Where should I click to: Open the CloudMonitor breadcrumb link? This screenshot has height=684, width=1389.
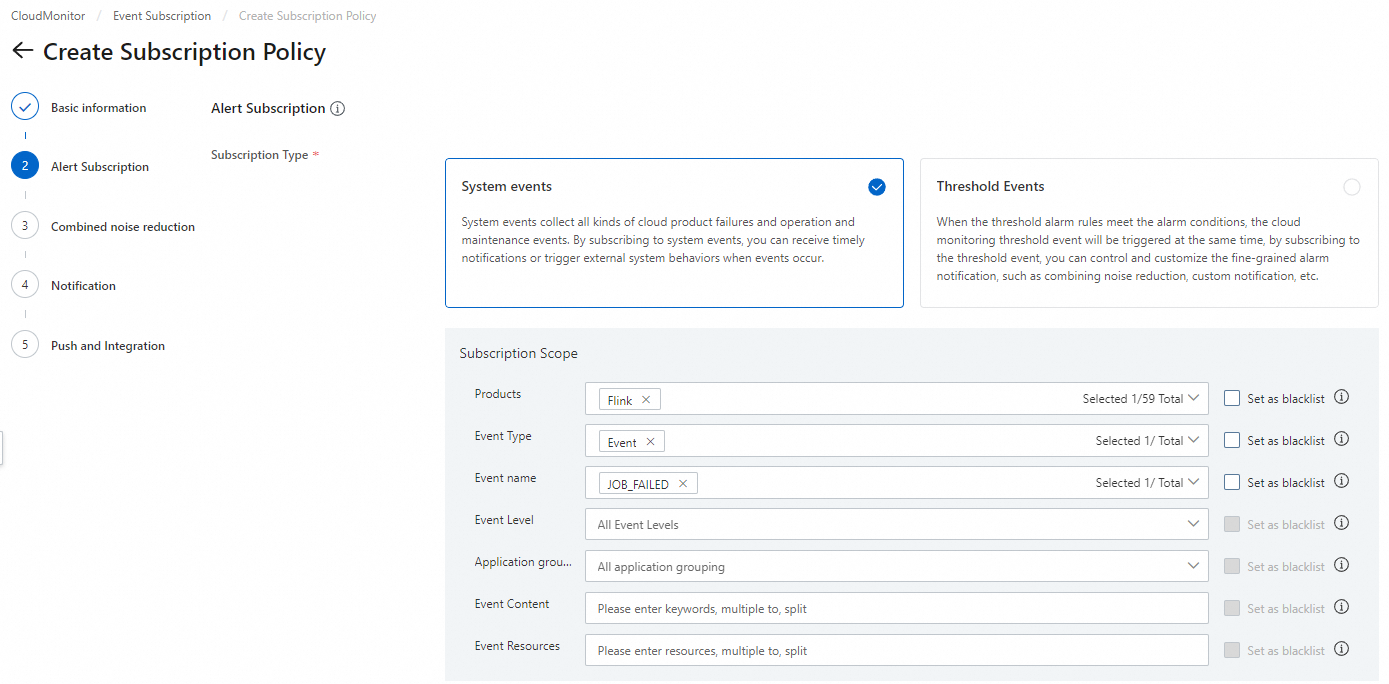(48, 16)
